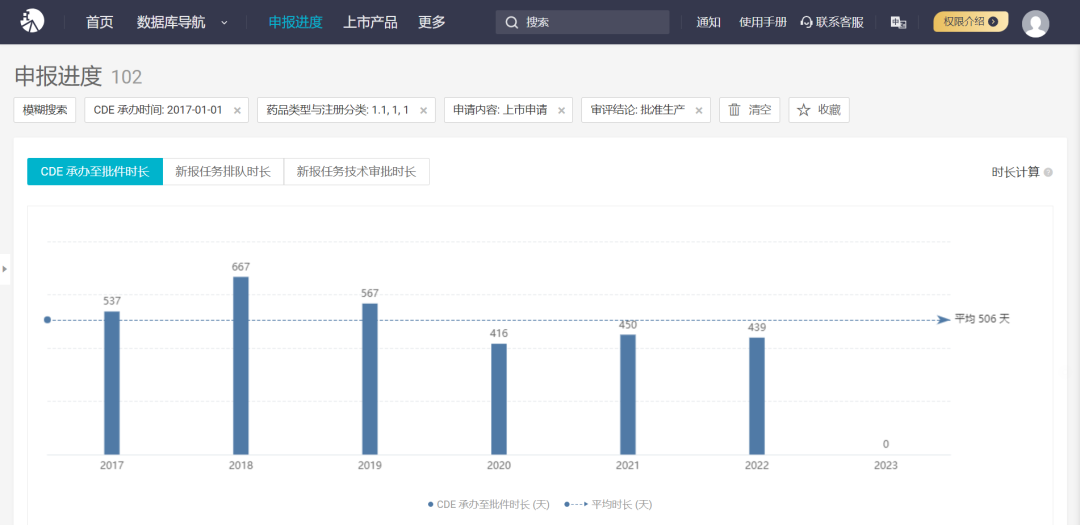Open the 首页 home page

click(99, 22)
